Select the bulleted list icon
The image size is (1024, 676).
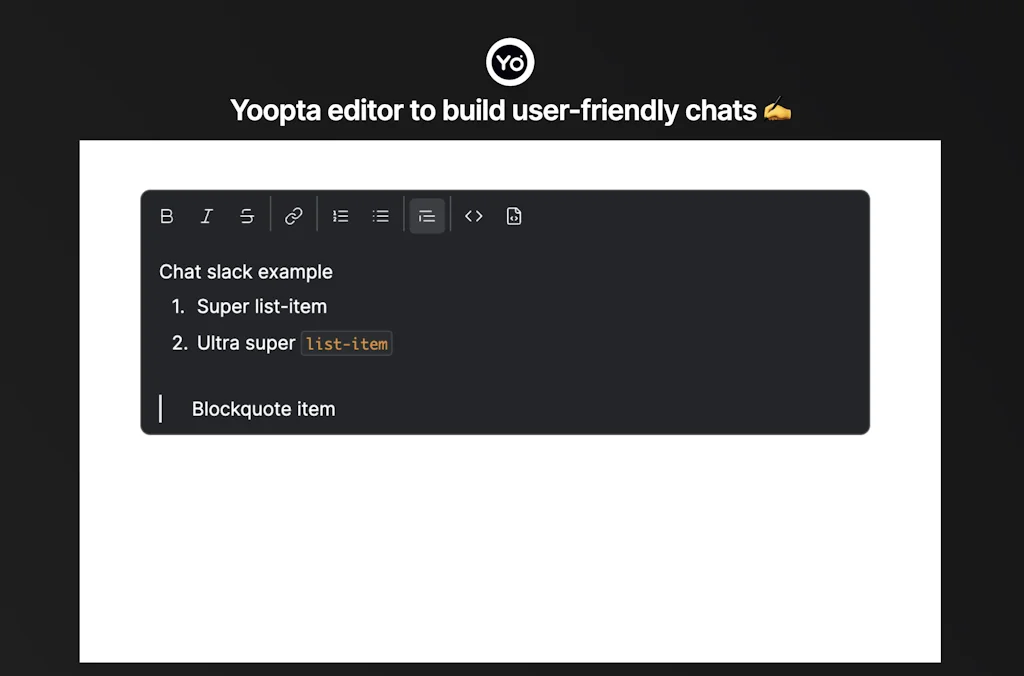click(x=380, y=215)
